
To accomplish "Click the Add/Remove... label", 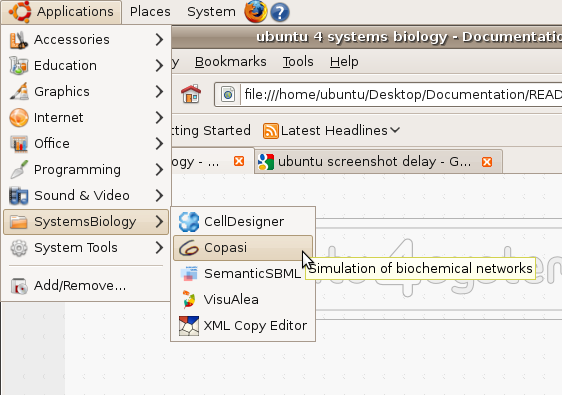I will point(80,286).
